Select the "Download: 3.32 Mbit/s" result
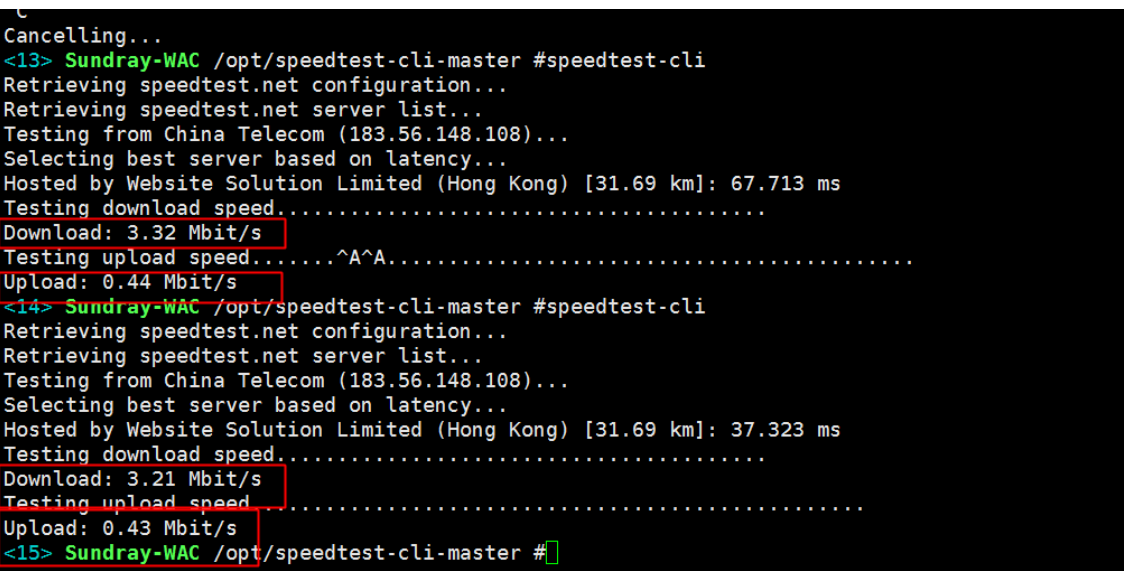The height and width of the screenshot is (571, 1124). coord(133,234)
